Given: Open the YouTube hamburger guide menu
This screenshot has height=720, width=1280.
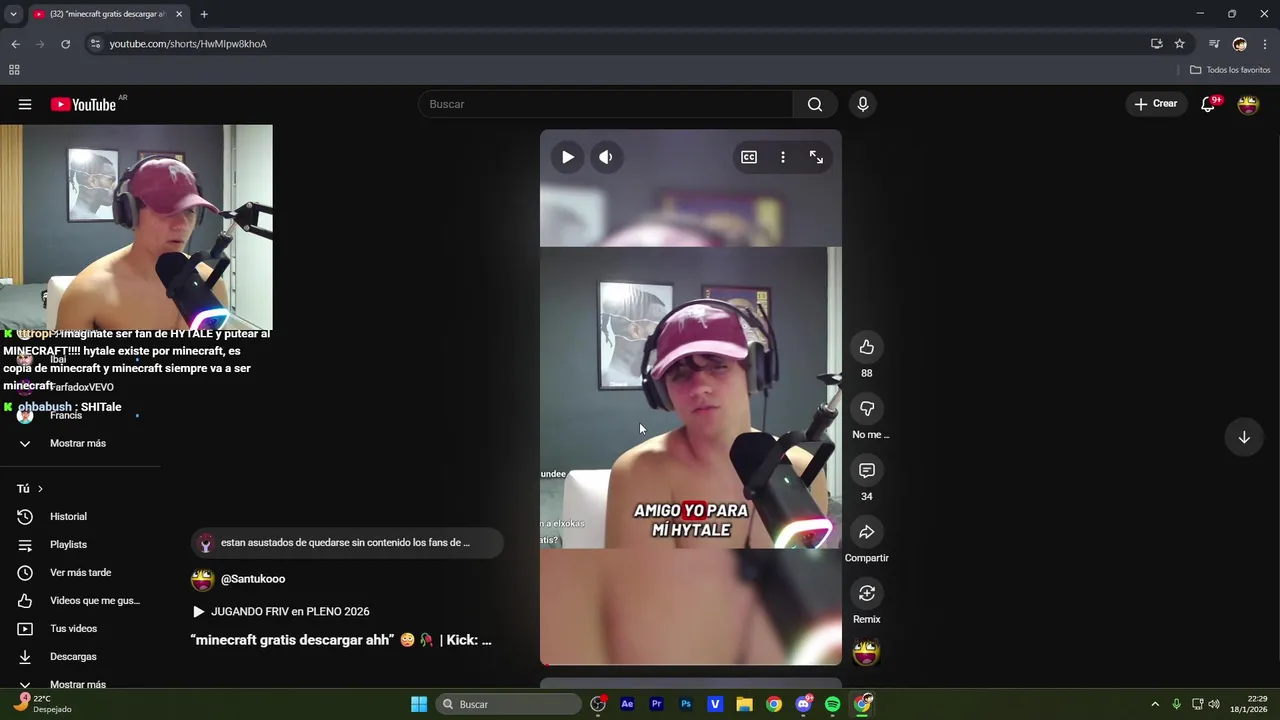Looking at the screenshot, I should point(25,104).
